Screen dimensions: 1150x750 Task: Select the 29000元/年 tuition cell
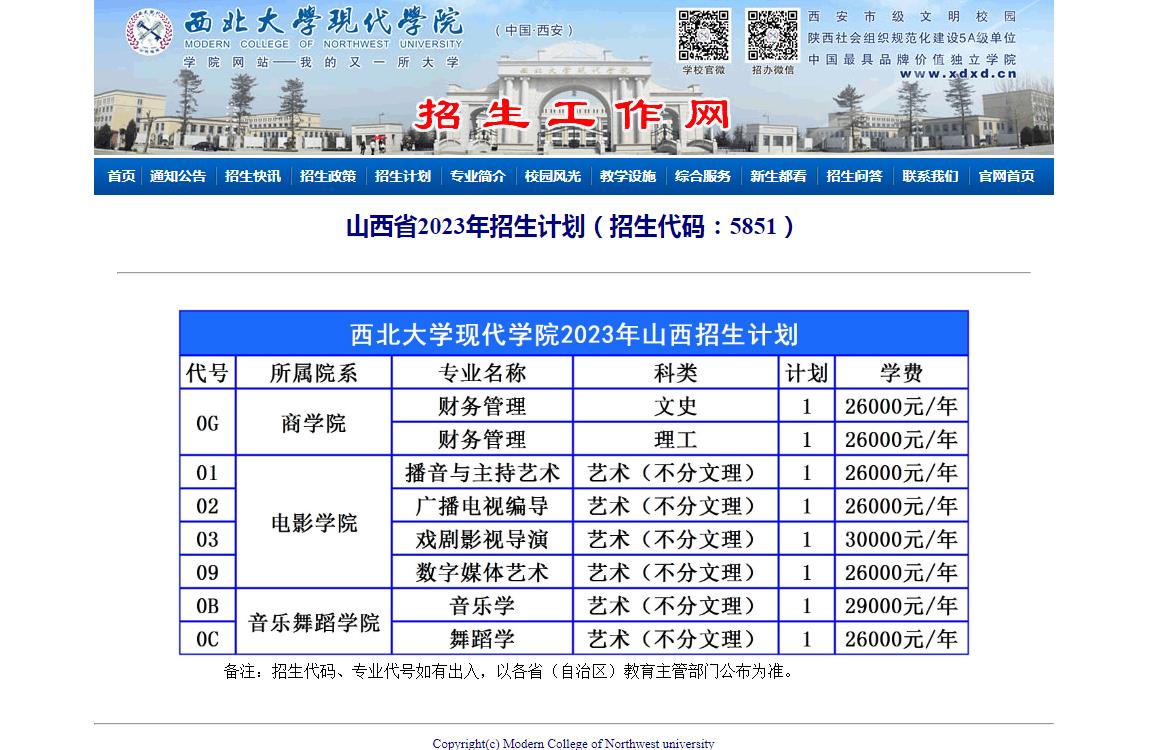[x=901, y=606]
